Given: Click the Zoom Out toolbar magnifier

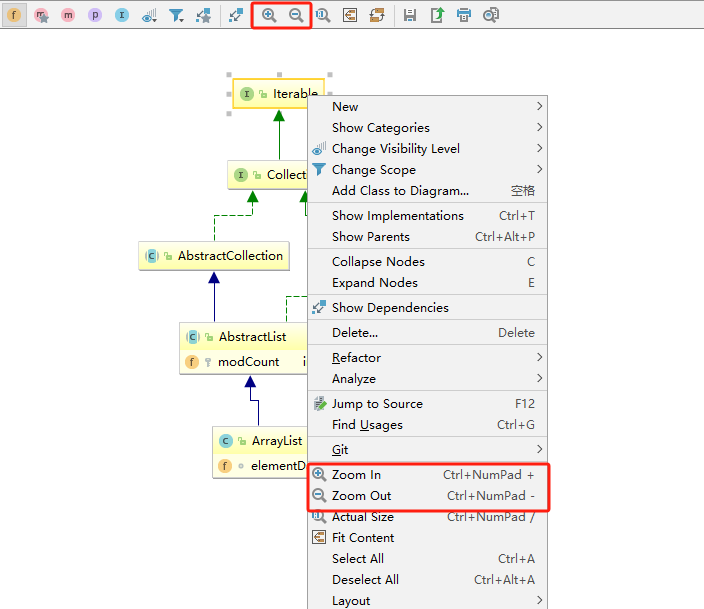Looking at the screenshot, I should coord(296,15).
